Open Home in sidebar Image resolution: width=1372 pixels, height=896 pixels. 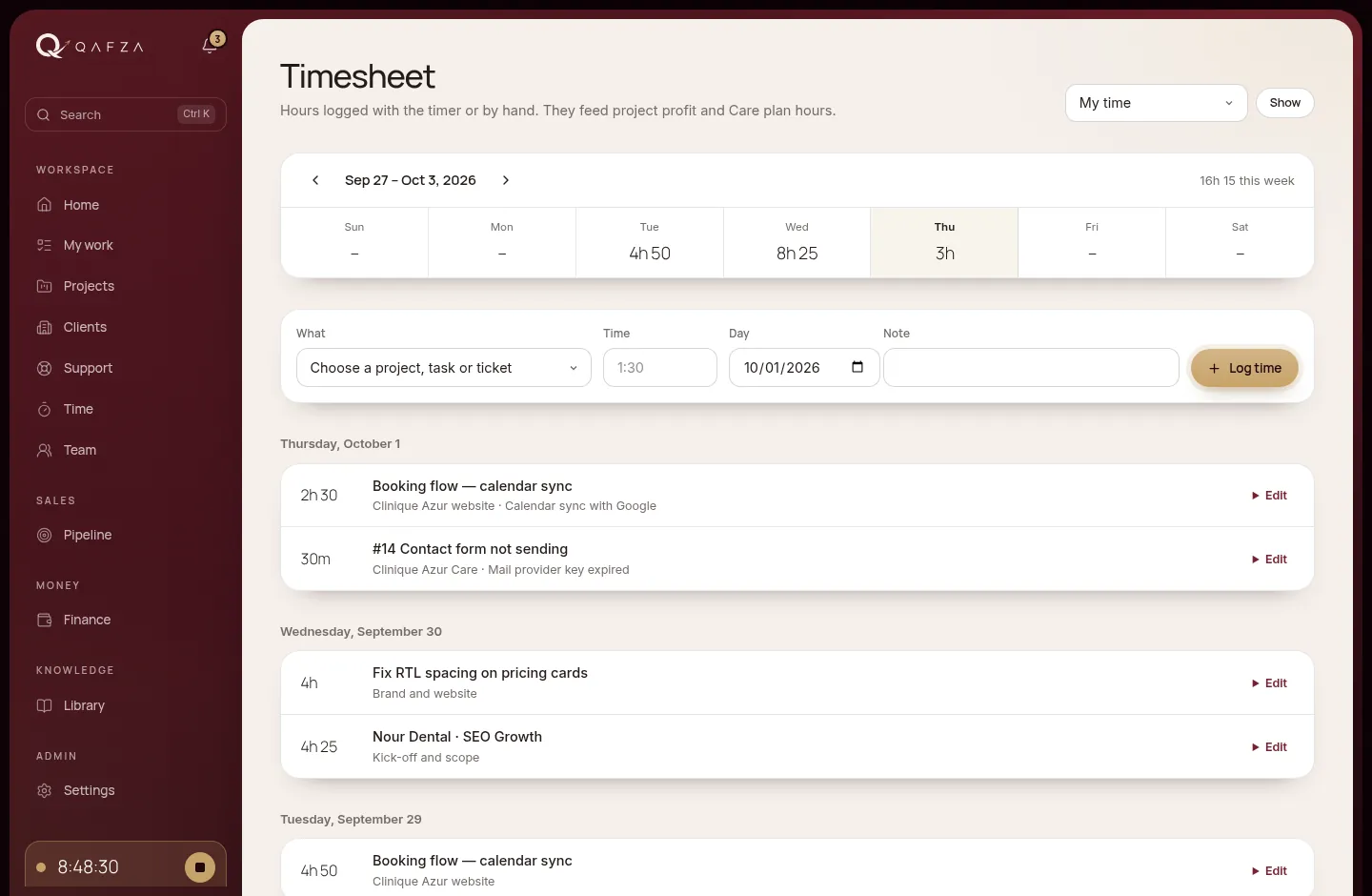(126, 205)
